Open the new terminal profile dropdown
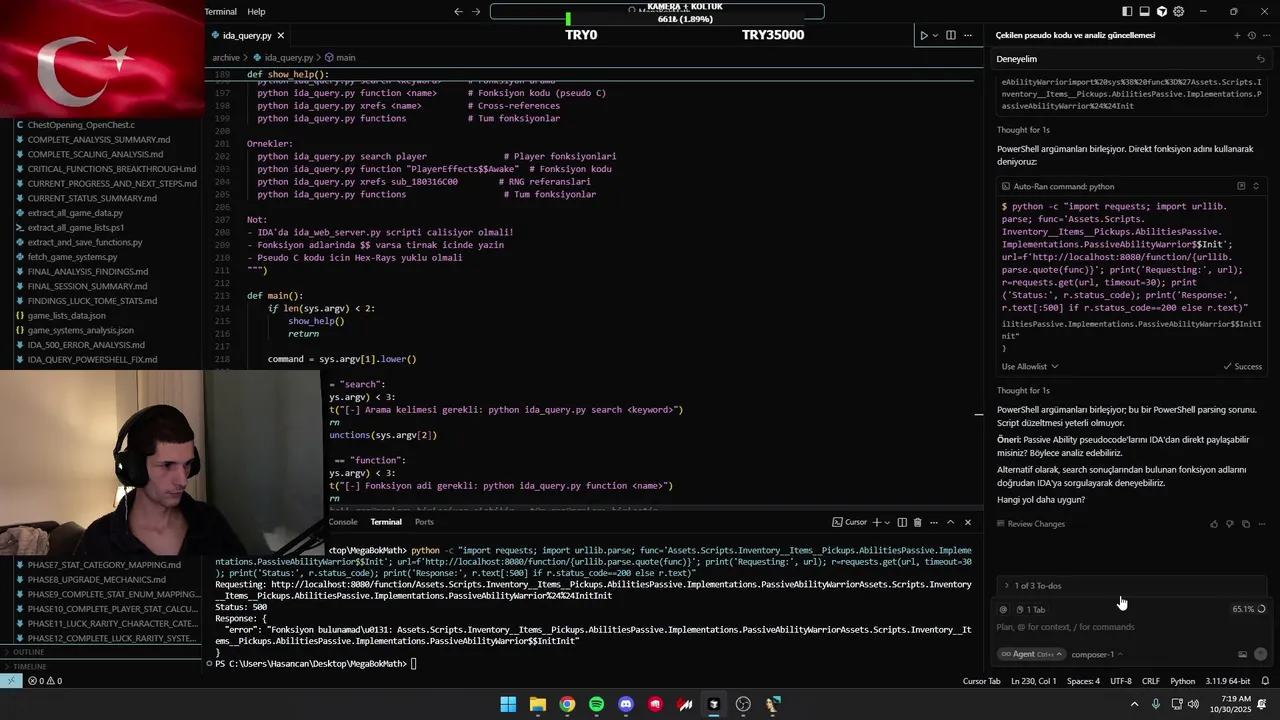 pos(888,522)
